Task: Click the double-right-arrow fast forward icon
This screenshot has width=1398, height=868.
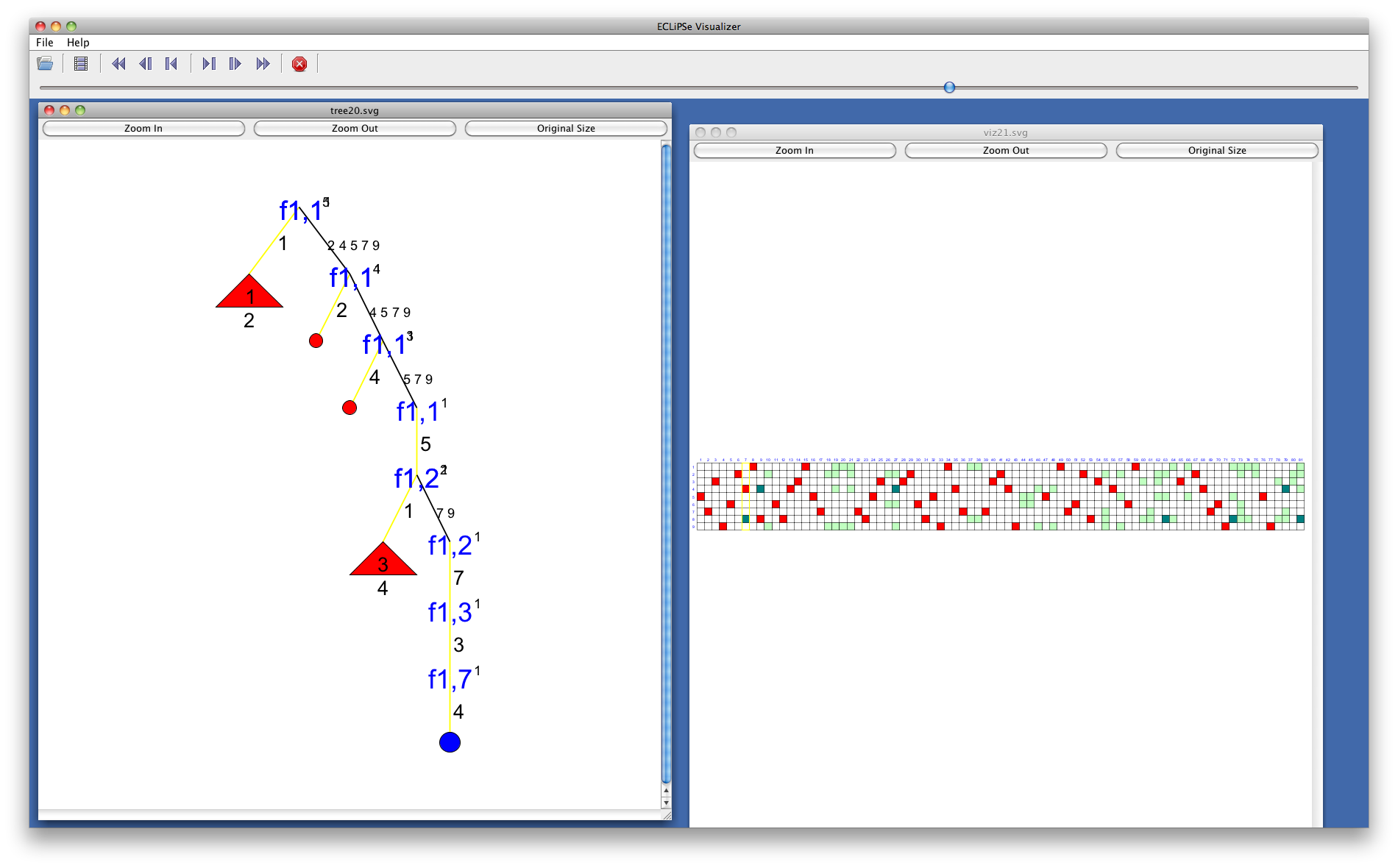Action: click(x=263, y=64)
